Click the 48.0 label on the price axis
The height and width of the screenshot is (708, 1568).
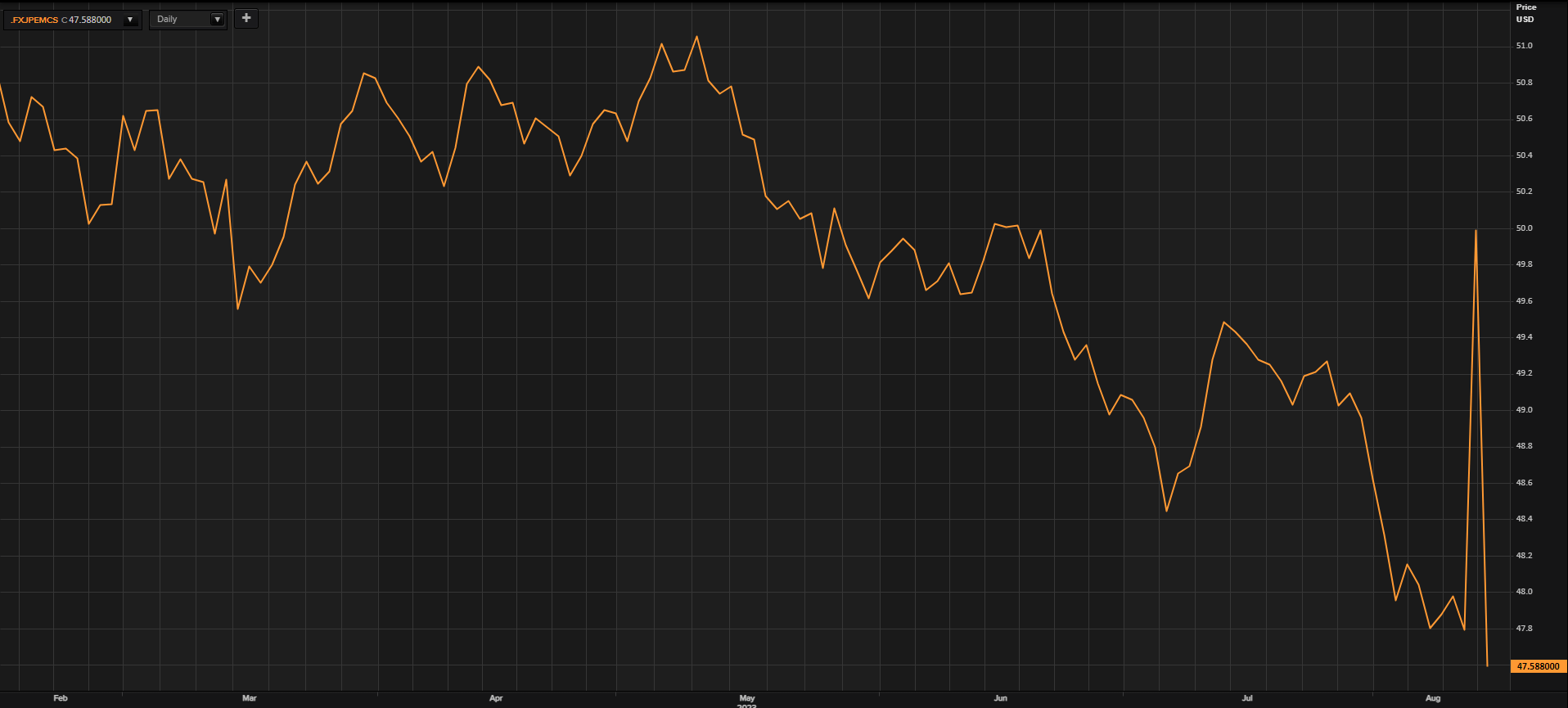(1524, 592)
